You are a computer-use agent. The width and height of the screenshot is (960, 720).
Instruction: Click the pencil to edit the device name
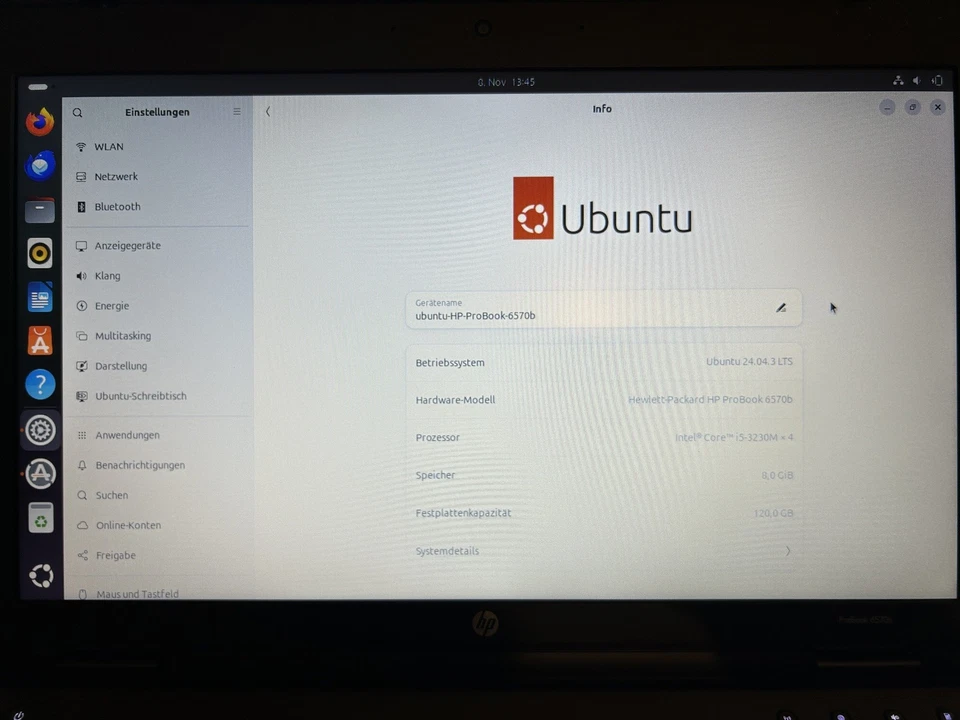pos(781,307)
